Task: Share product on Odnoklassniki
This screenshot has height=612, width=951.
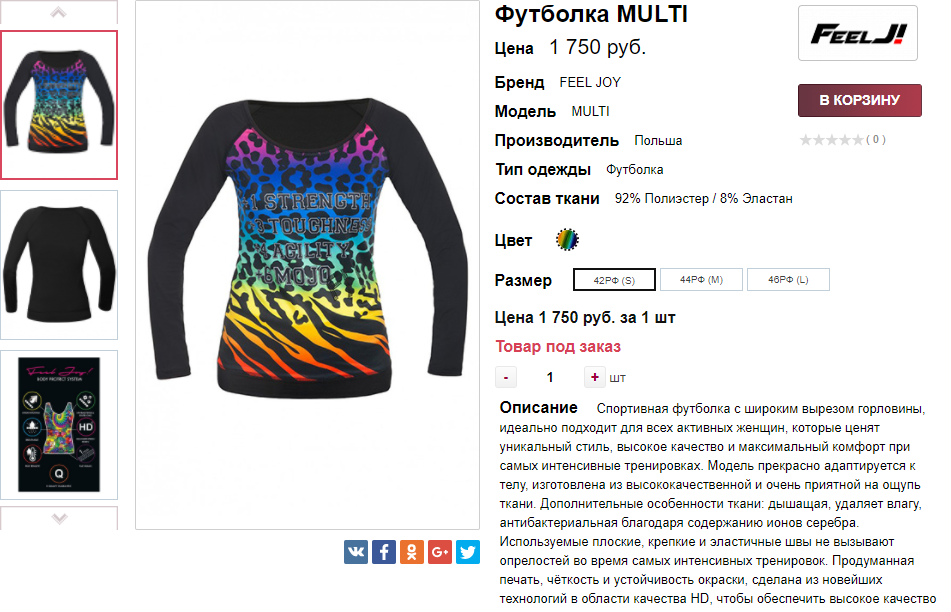Action: point(412,552)
